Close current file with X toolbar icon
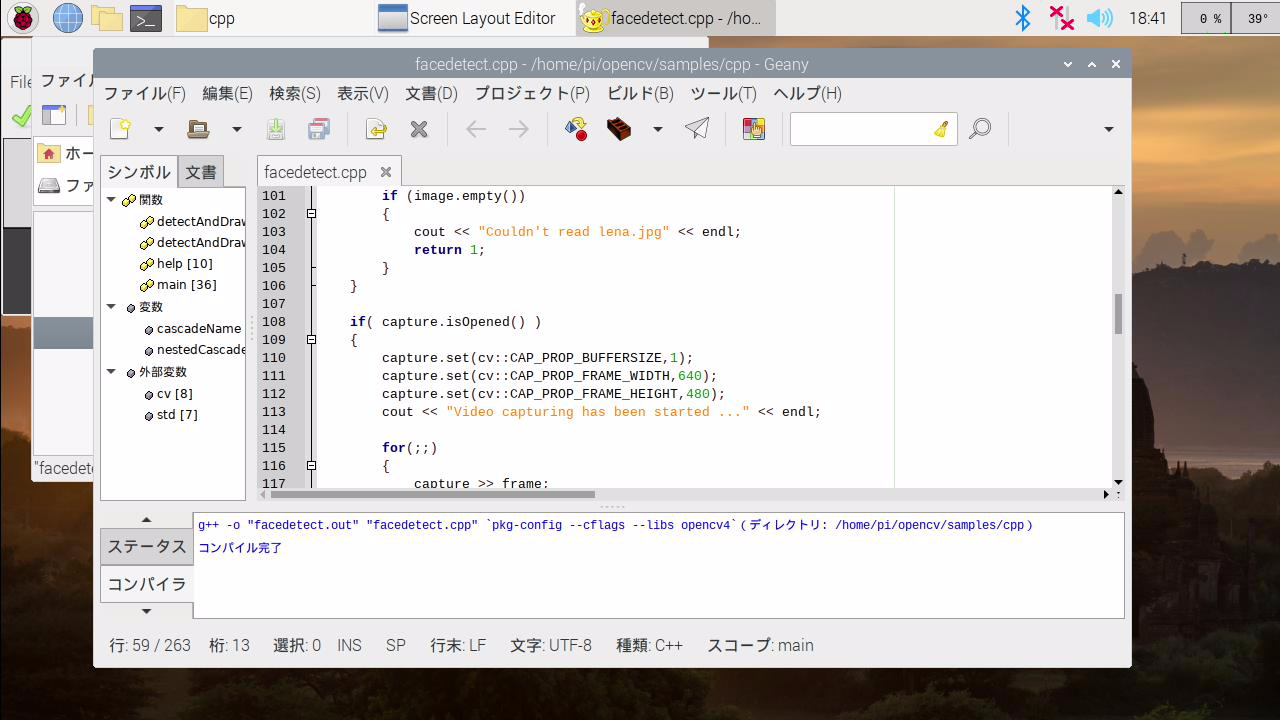 click(x=419, y=129)
